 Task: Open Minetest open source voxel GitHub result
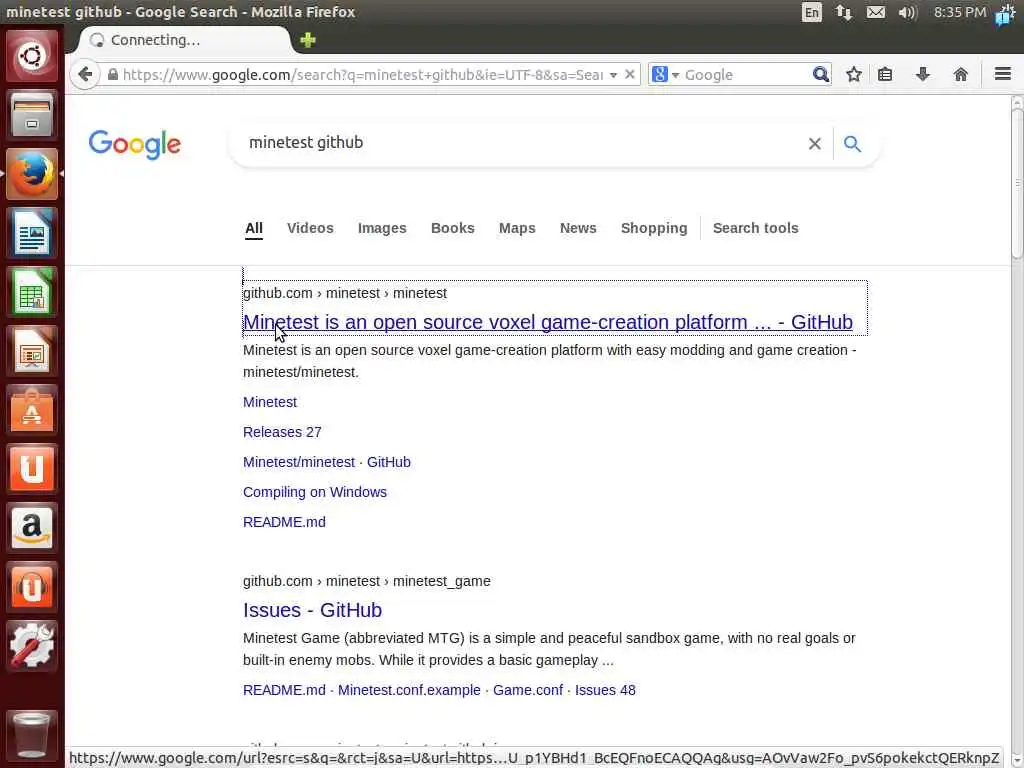(547, 322)
